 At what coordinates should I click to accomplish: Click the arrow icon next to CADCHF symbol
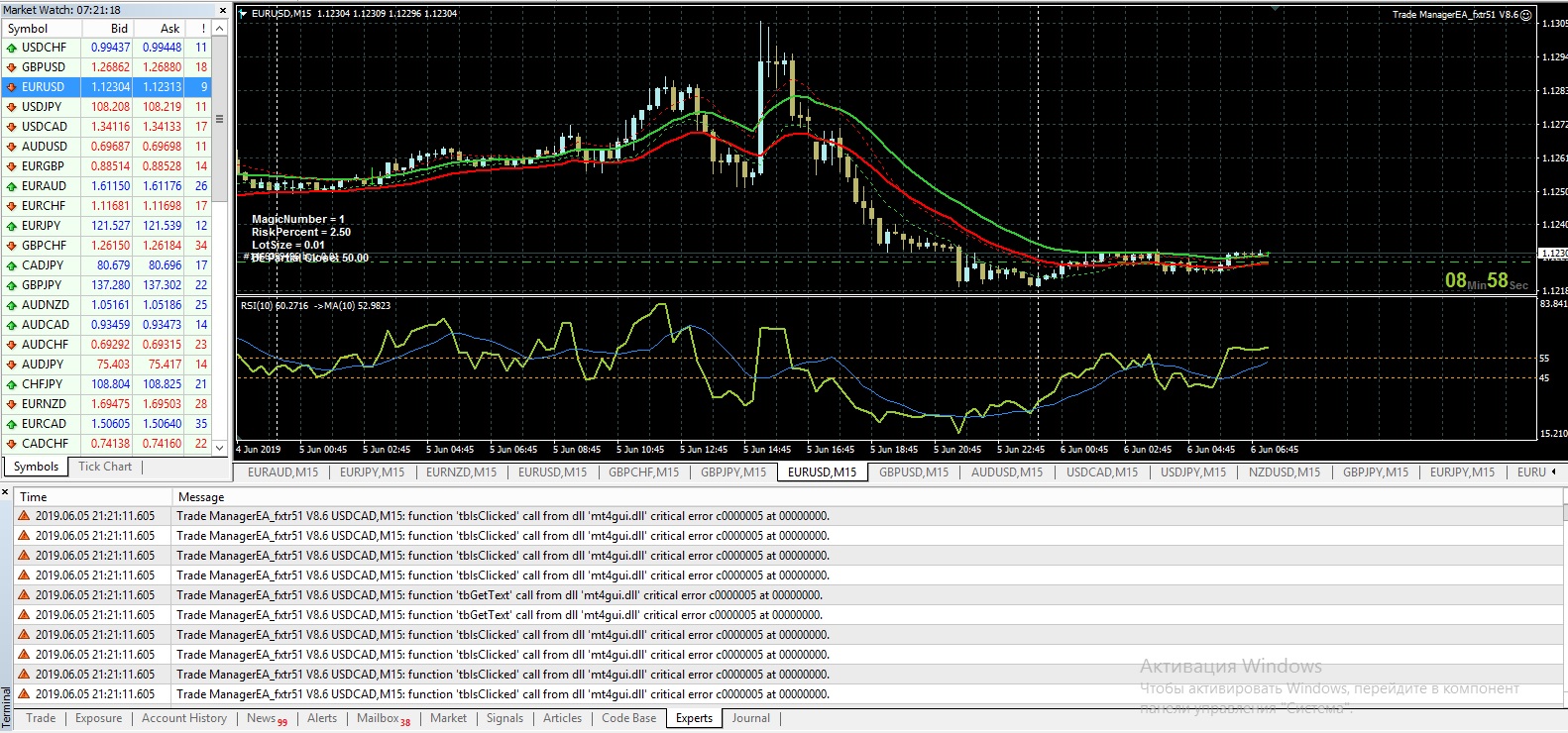click(x=12, y=444)
